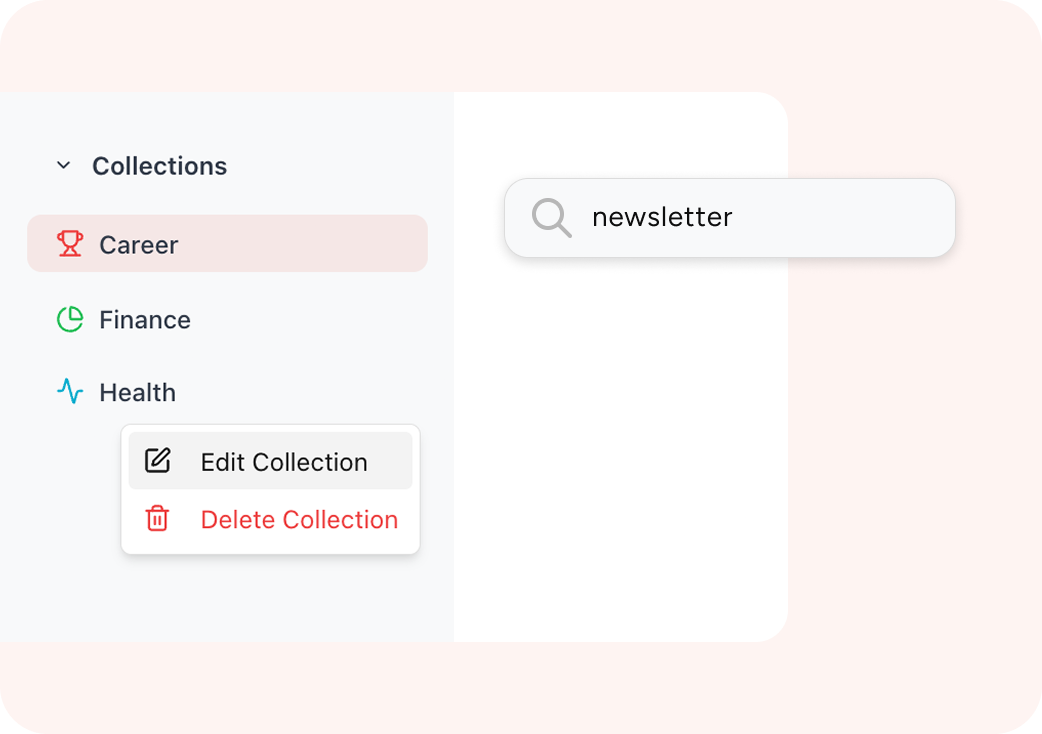Open the Health collection label
This screenshot has width=1042, height=734.
click(x=137, y=393)
